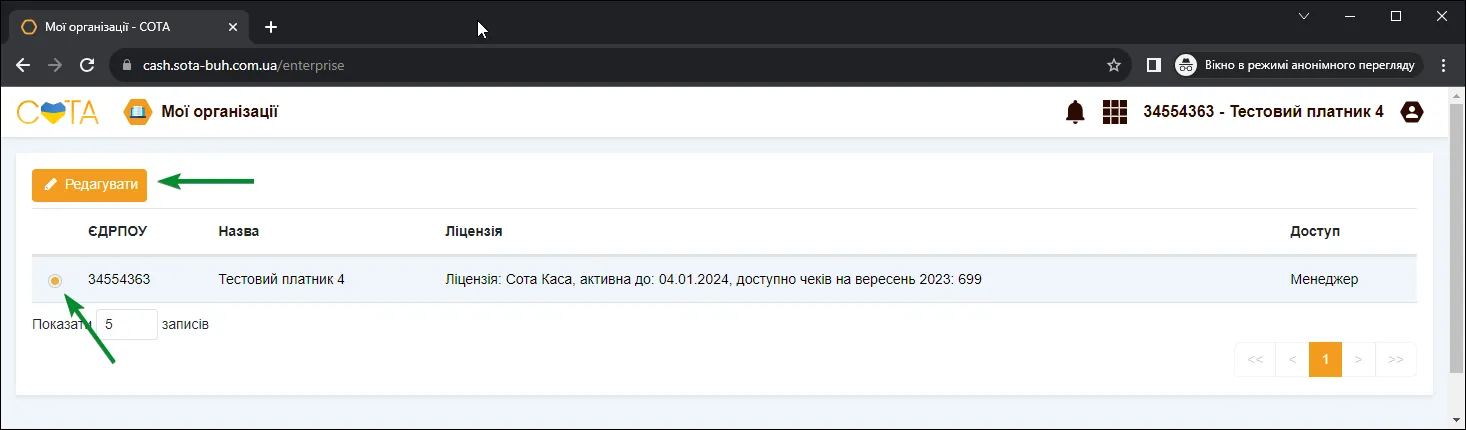Viewport: 1466px width, 430px height.
Task: Click the browser forward arrow
Action: click(x=55, y=65)
